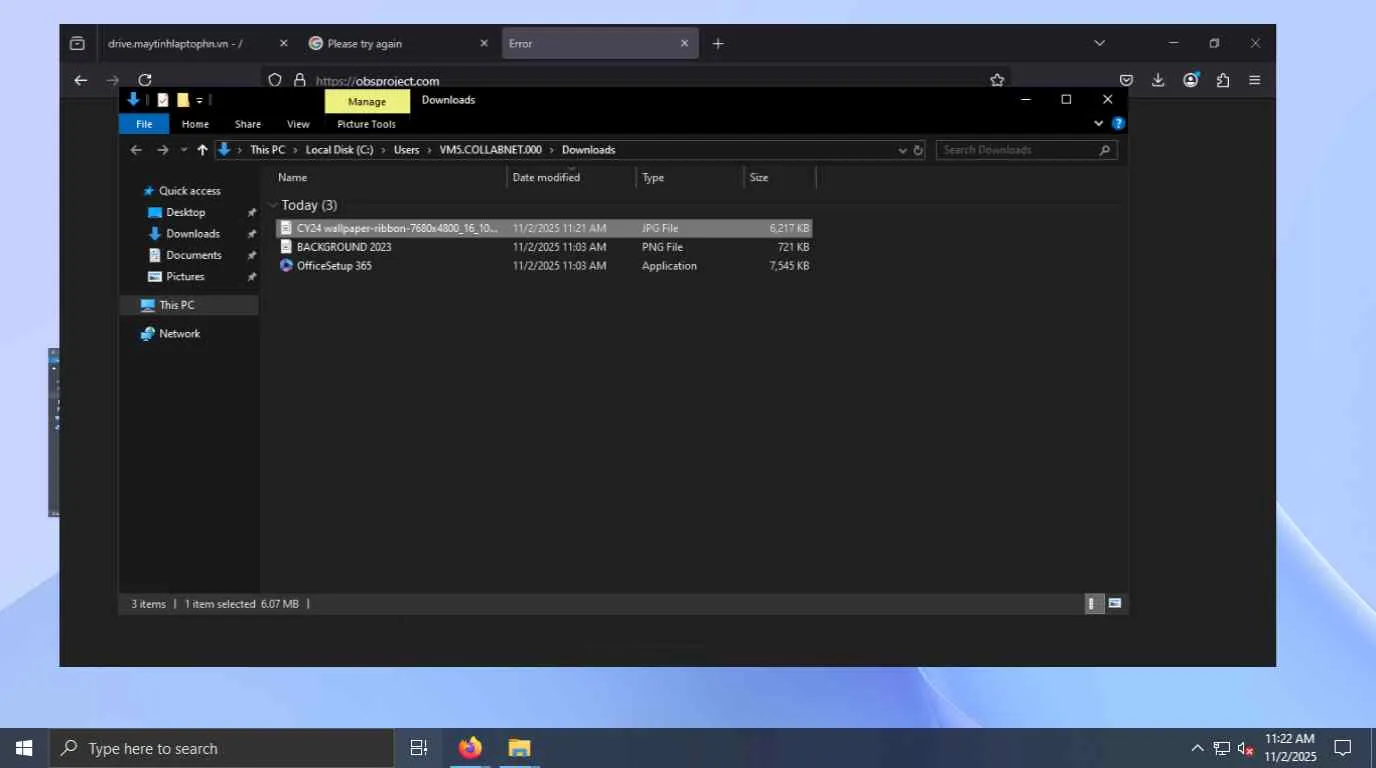List all Firefox tabs with the chevron
Screen dimensions: 1376x768
[1099, 43]
